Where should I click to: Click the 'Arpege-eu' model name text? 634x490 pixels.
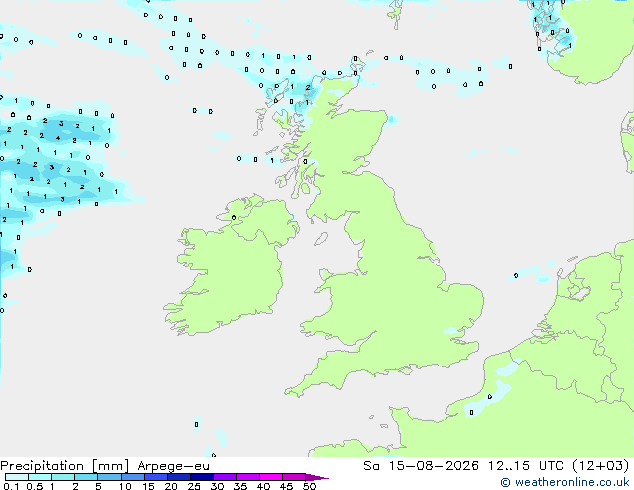173,466
